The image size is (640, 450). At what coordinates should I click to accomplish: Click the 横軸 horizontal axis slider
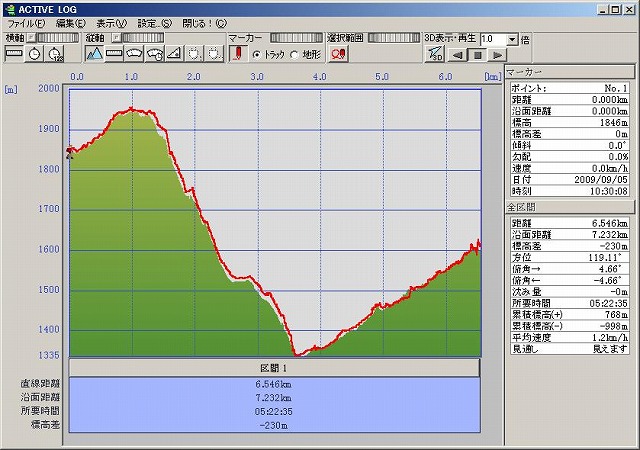(58, 38)
